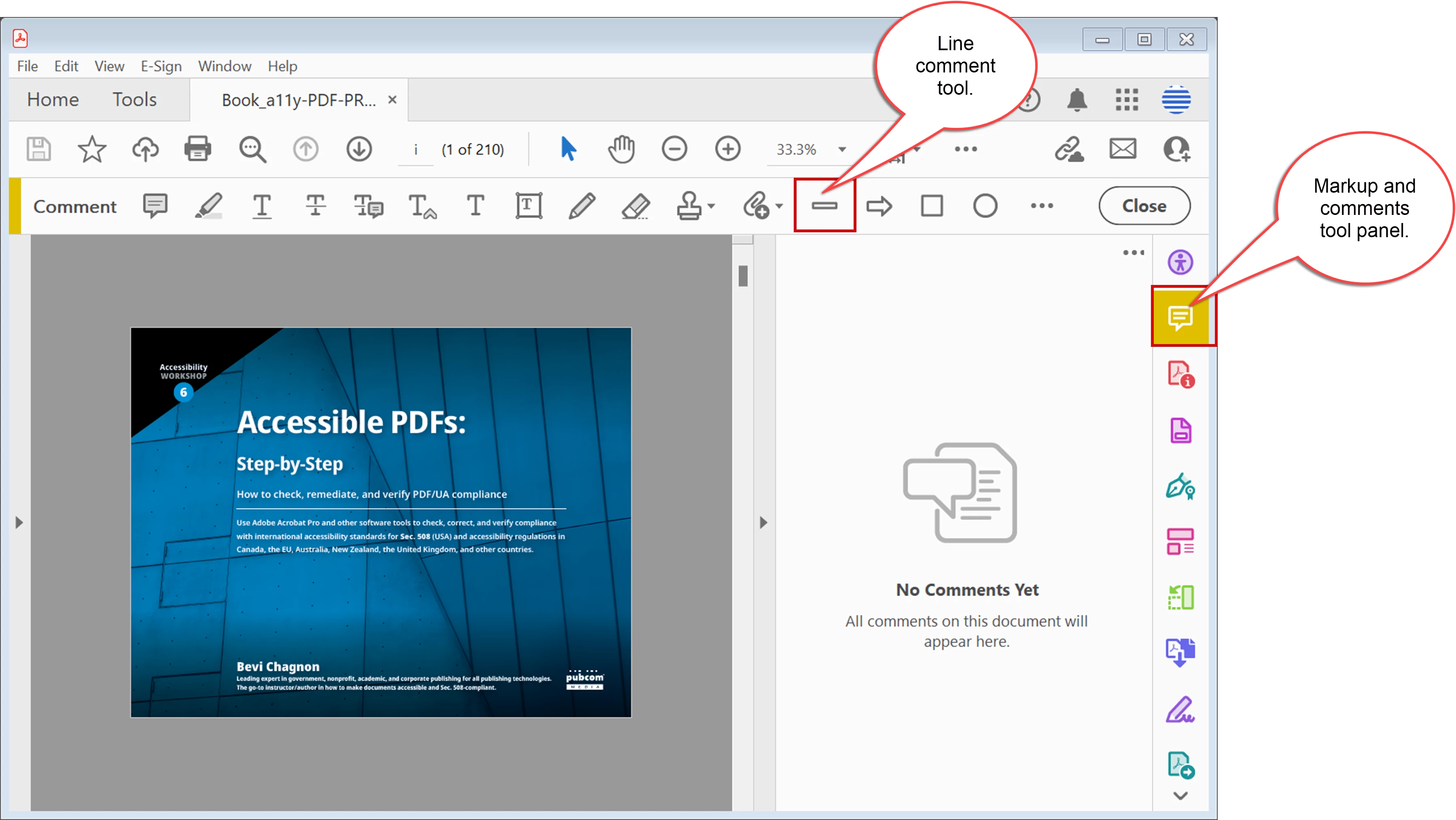Select the Draw Arrow tool
The image size is (1456, 820).
click(x=879, y=206)
